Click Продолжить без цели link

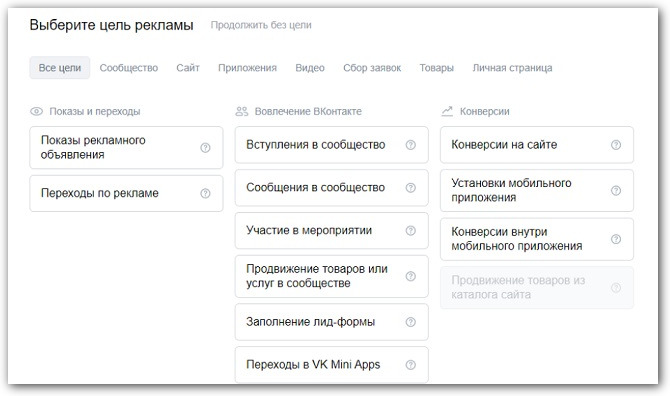click(261, 25)
